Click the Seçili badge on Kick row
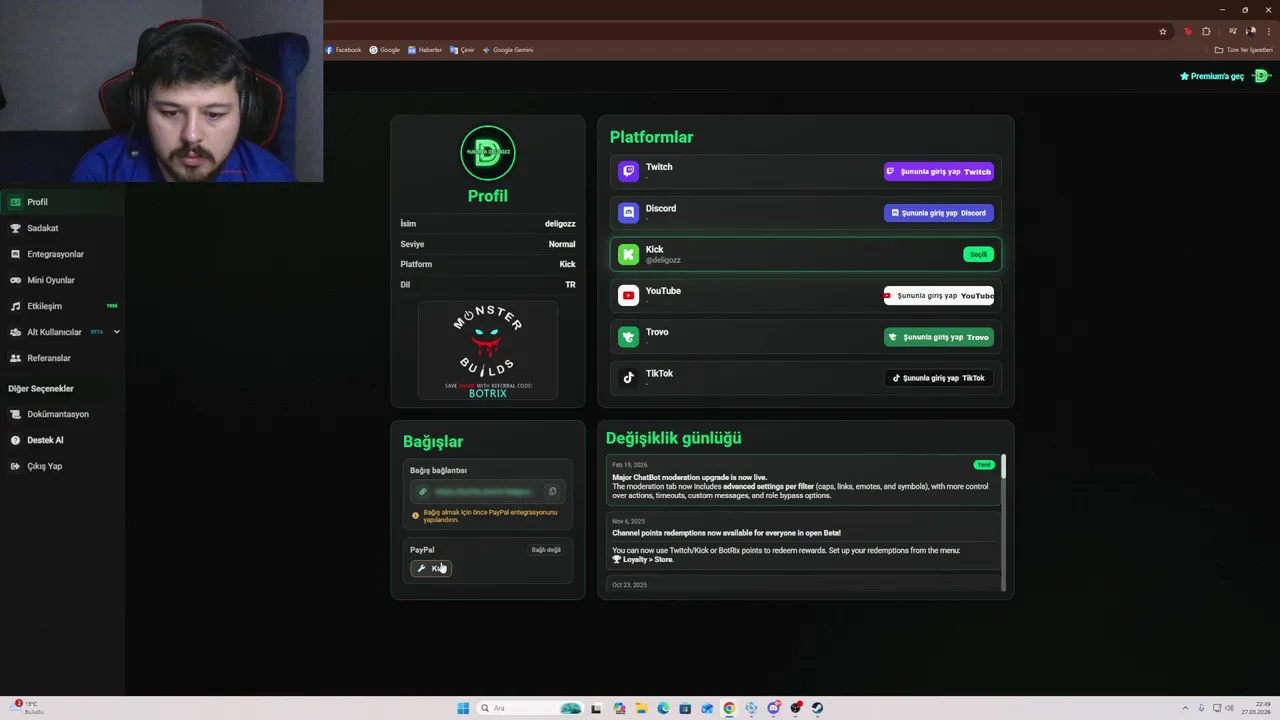This screenshot has height=720, width=1280. point(978,254)
